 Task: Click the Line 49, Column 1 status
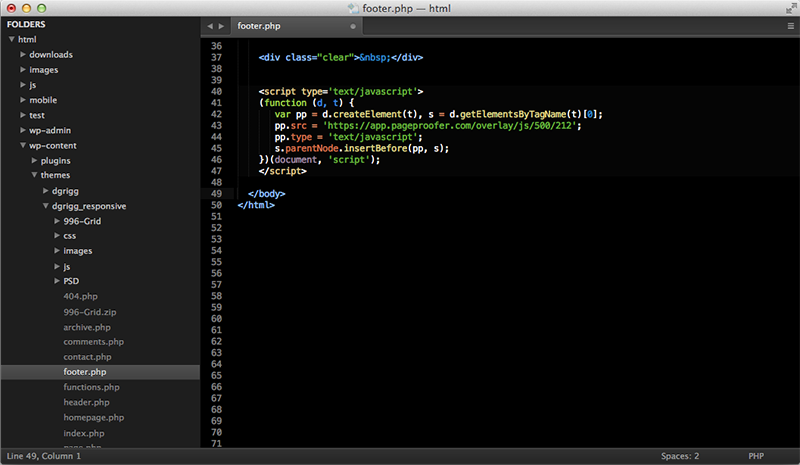(44, 456)
